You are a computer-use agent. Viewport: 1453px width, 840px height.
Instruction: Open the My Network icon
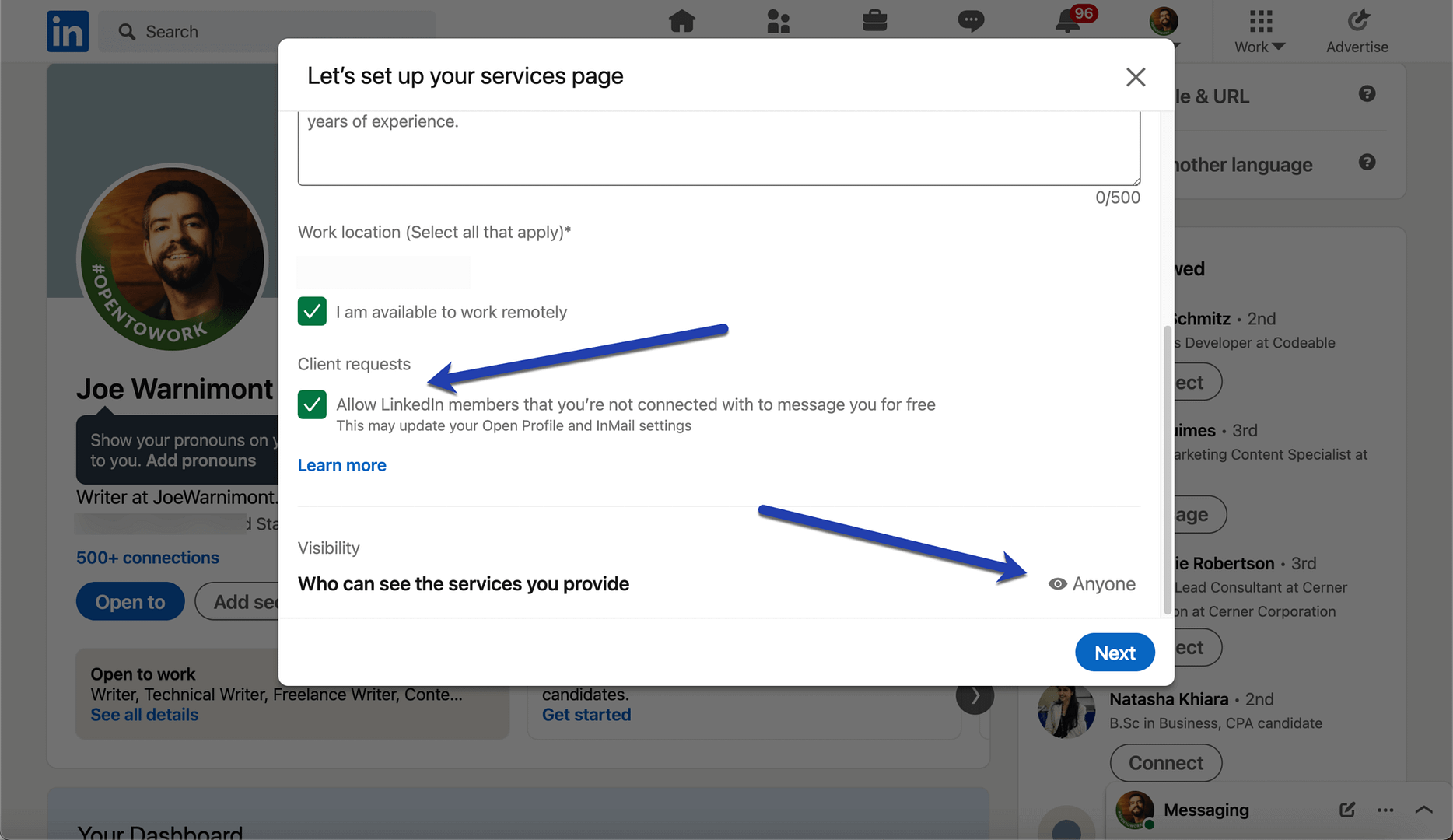pyautogui.click(x=779, y=22)
